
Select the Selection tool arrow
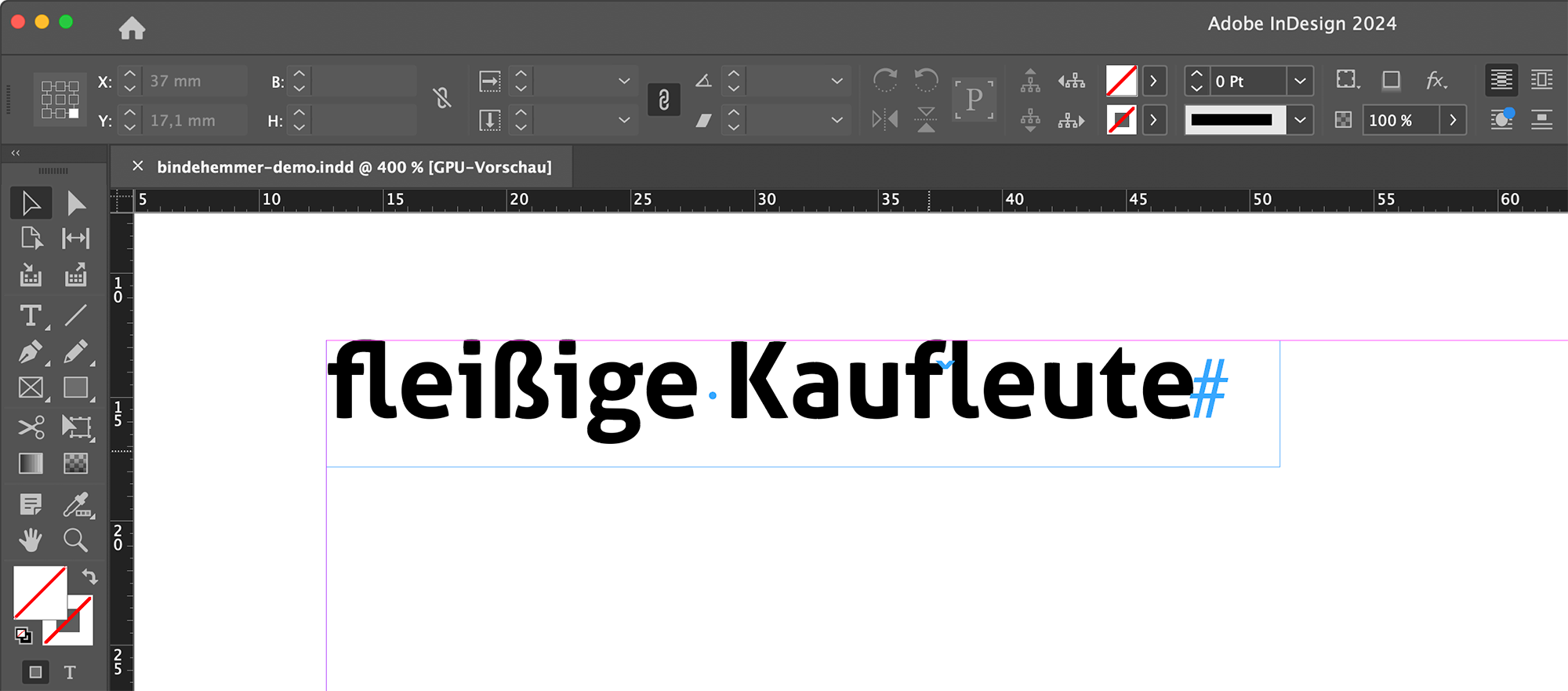coord(31,203)
